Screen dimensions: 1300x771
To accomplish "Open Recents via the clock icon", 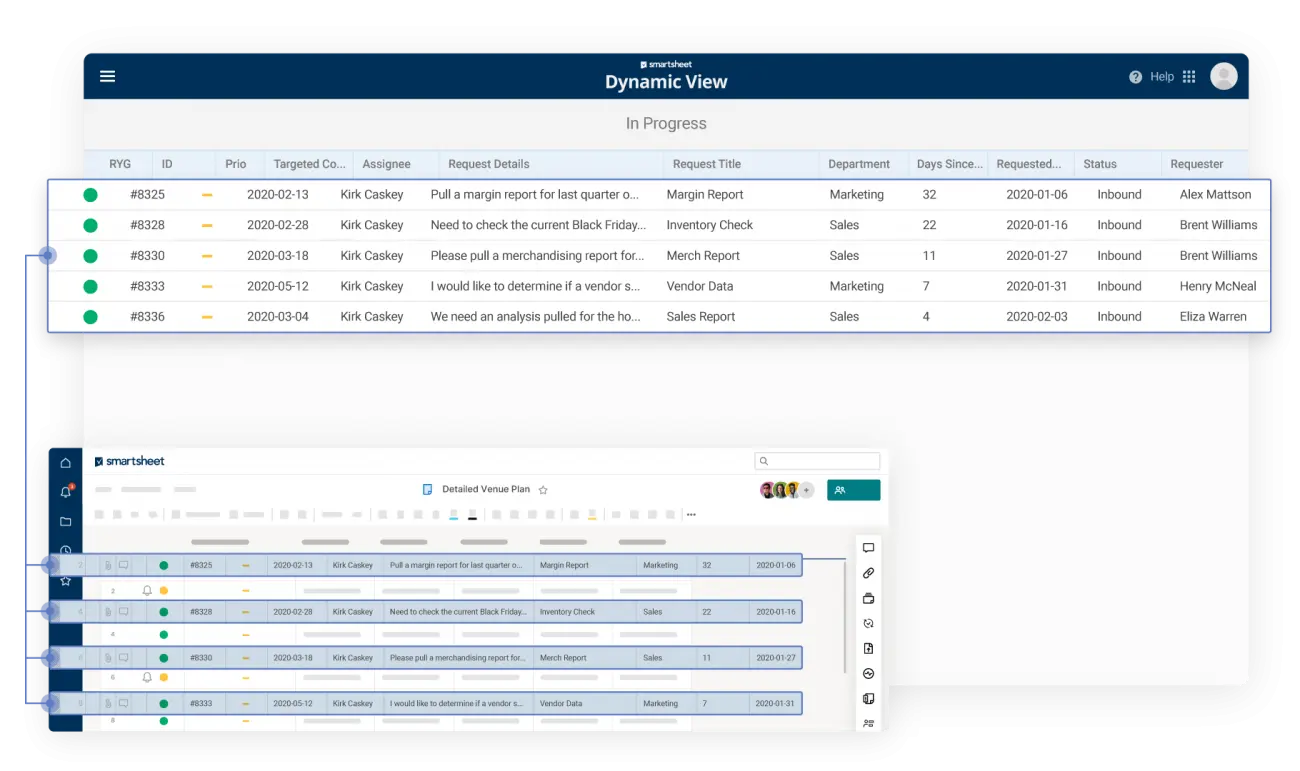I will [65, 550].
